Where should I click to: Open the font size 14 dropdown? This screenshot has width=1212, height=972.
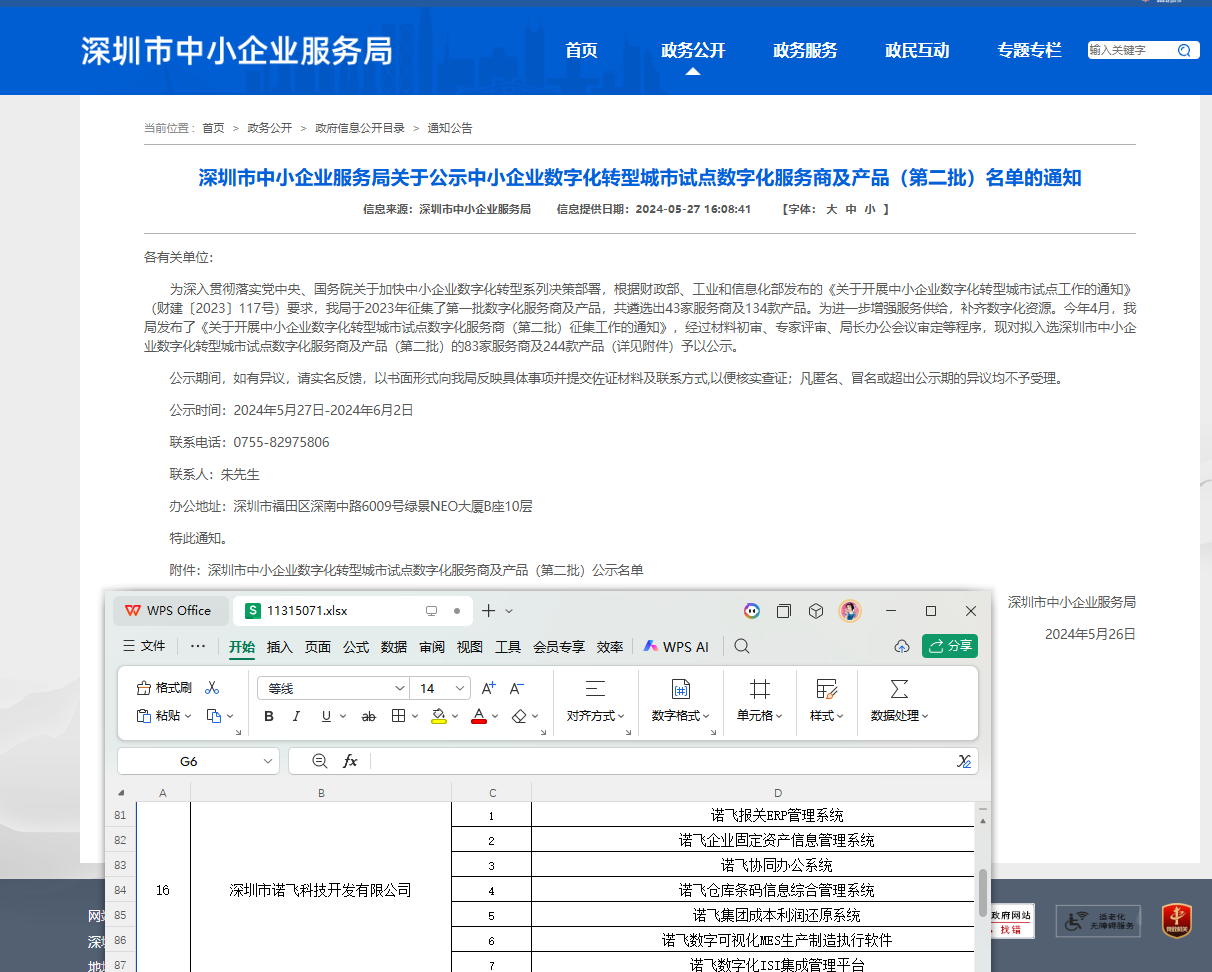(x=460, y=688)
